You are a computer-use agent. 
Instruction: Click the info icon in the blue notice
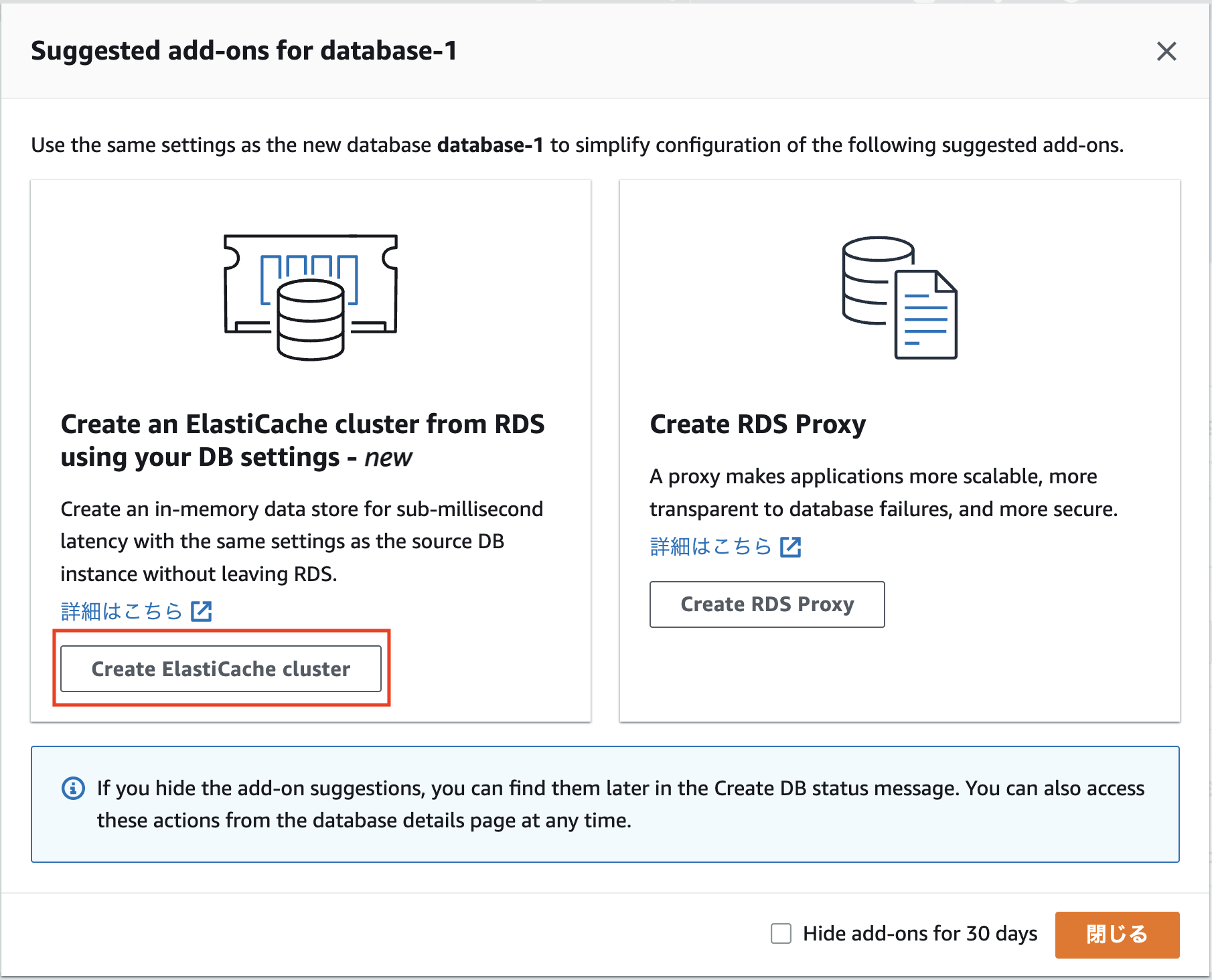tap(74, 788)
